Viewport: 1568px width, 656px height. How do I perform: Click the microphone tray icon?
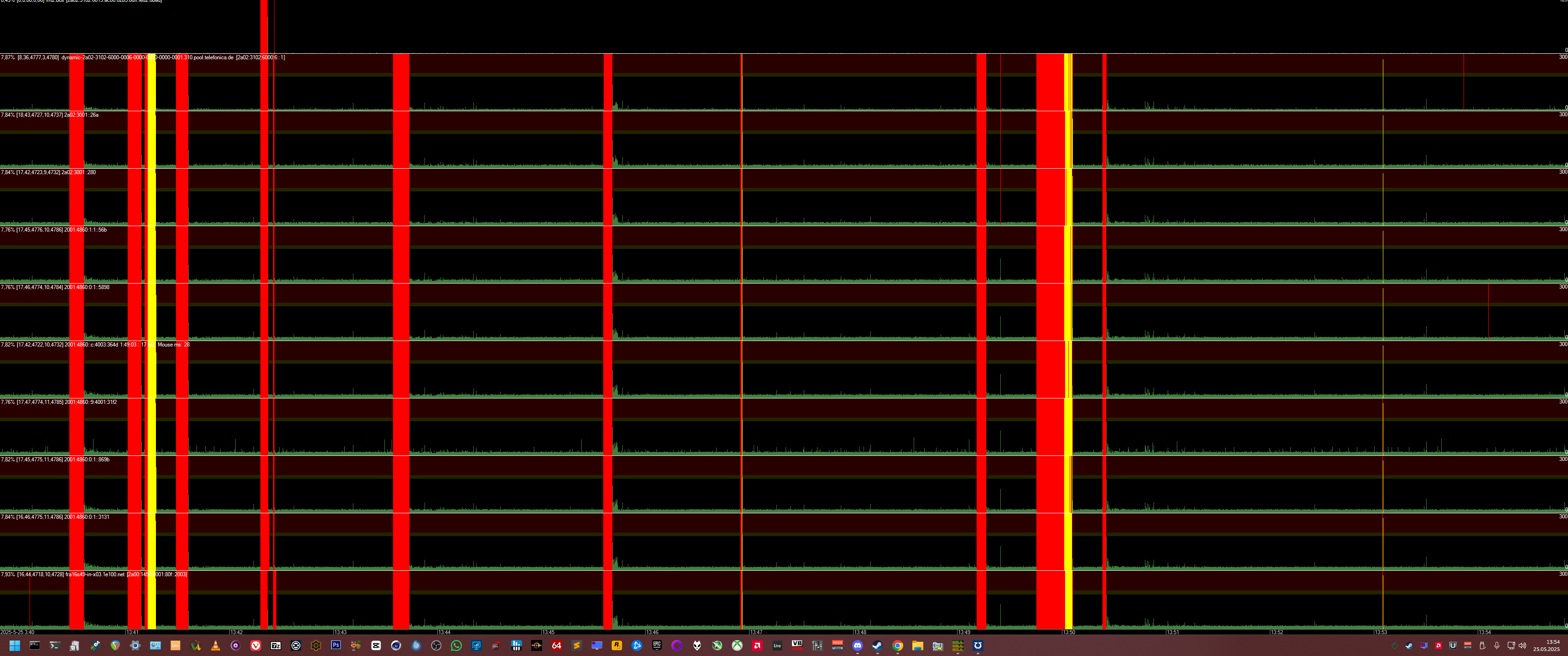[x=1497, y=646]
